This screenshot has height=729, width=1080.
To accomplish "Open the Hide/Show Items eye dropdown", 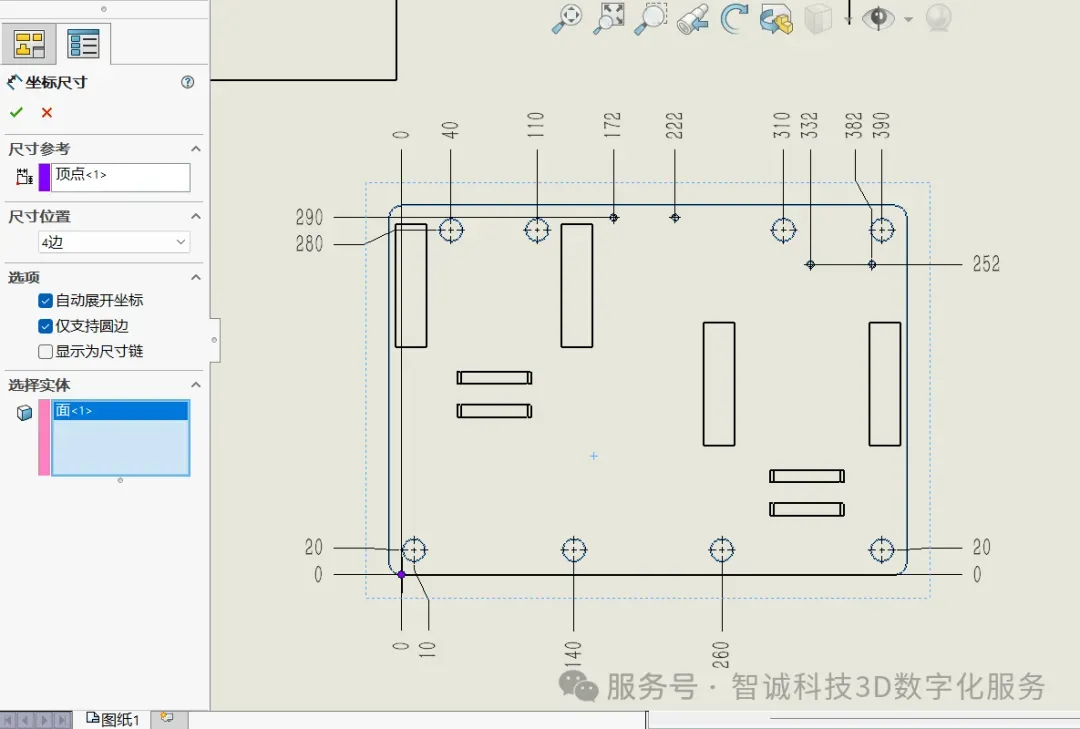I will click(x=908, y=18).
